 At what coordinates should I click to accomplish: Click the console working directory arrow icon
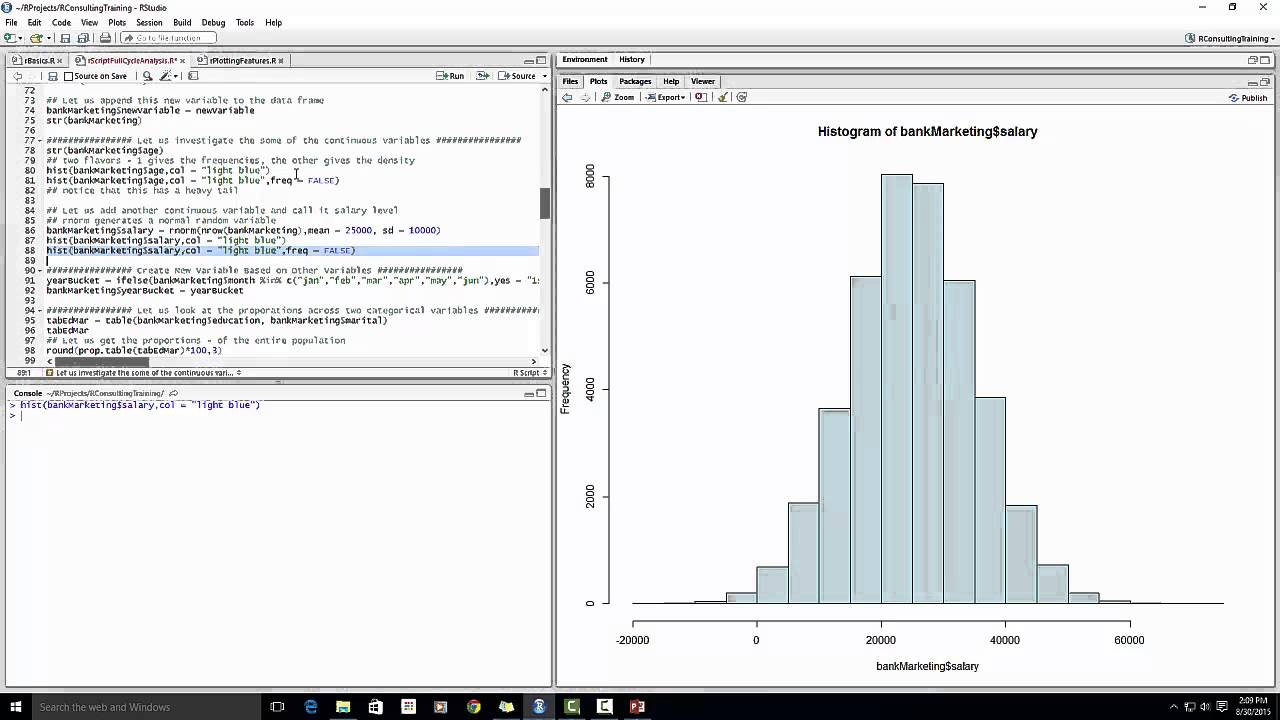point(173,394)
